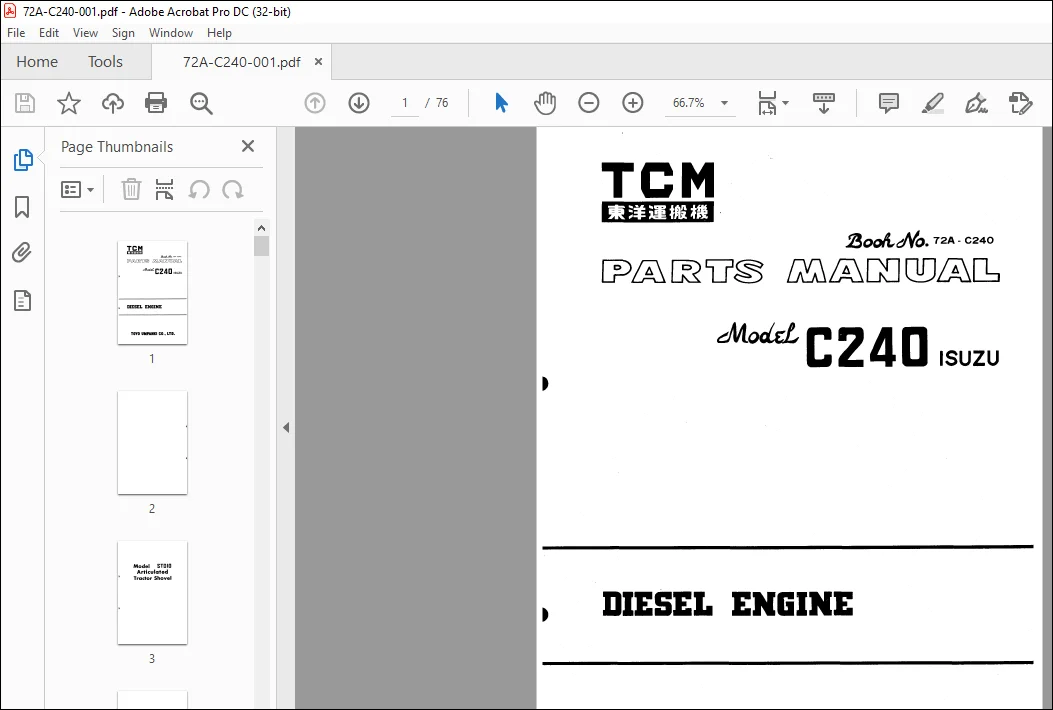Screen dimensions: 1053x710
Task: Add a comment with speech bubble icon
Action: pyautogui.click(x=888, y=103)
